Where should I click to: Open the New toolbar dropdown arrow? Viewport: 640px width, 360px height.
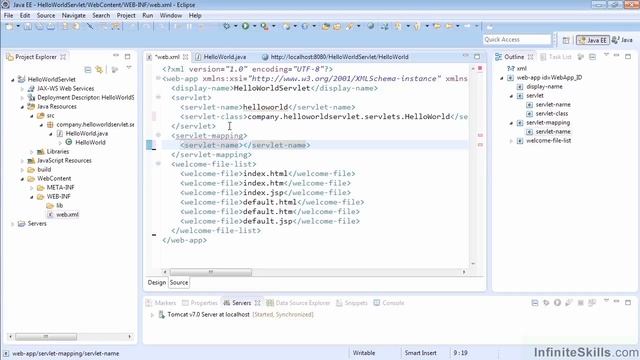click(18, 26)
